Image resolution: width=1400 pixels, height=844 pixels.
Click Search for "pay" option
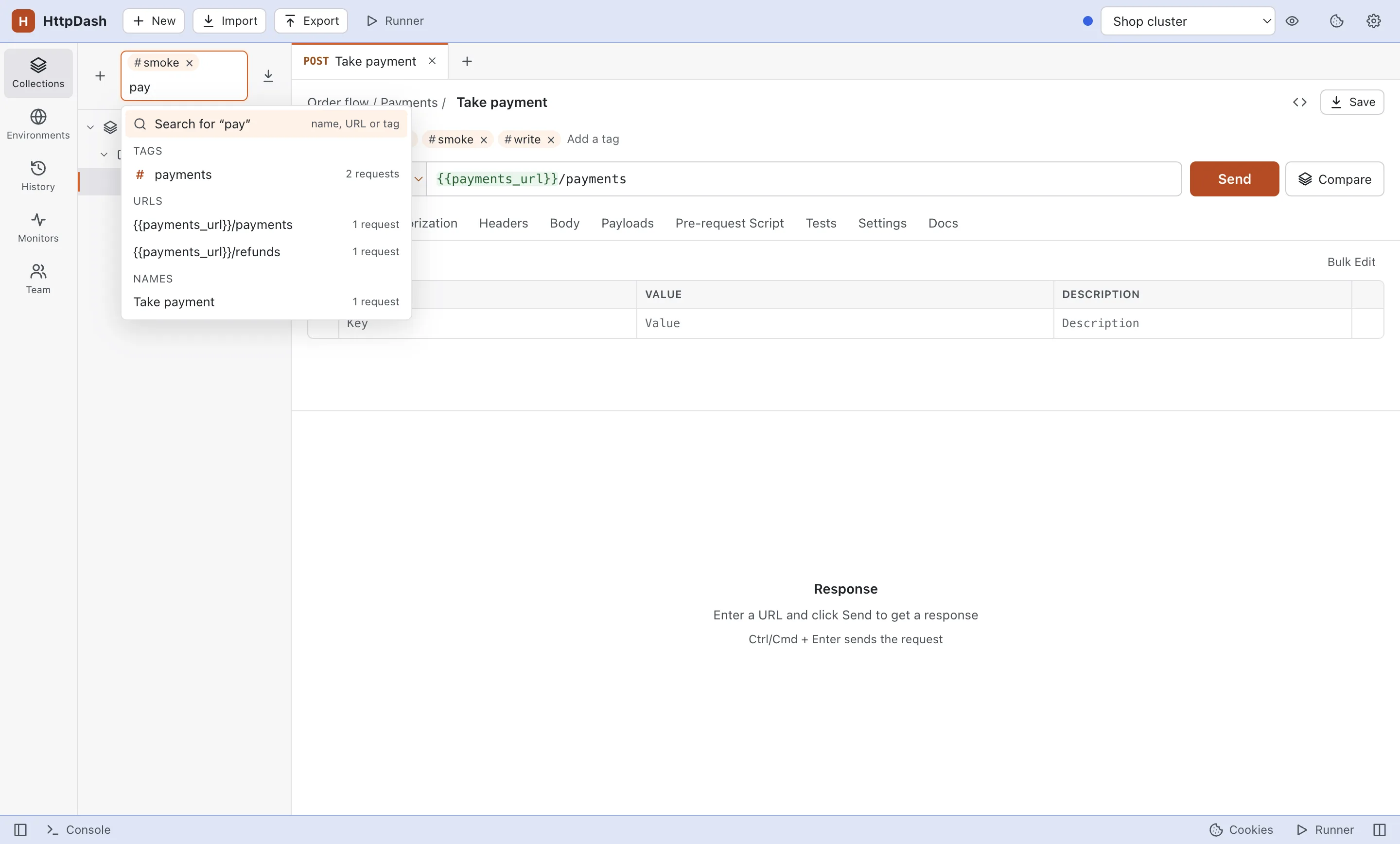(x=266, y=124)
